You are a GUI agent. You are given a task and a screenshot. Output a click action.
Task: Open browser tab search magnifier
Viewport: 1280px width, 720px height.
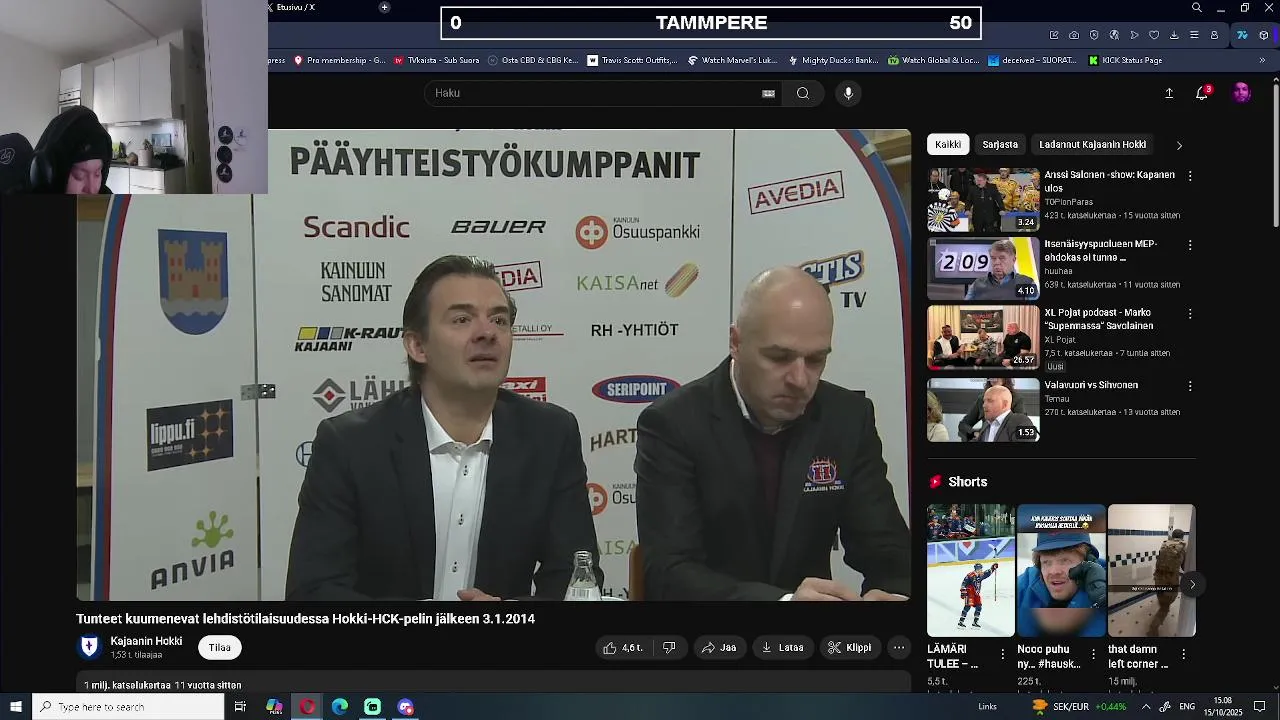click(1197, 8)
